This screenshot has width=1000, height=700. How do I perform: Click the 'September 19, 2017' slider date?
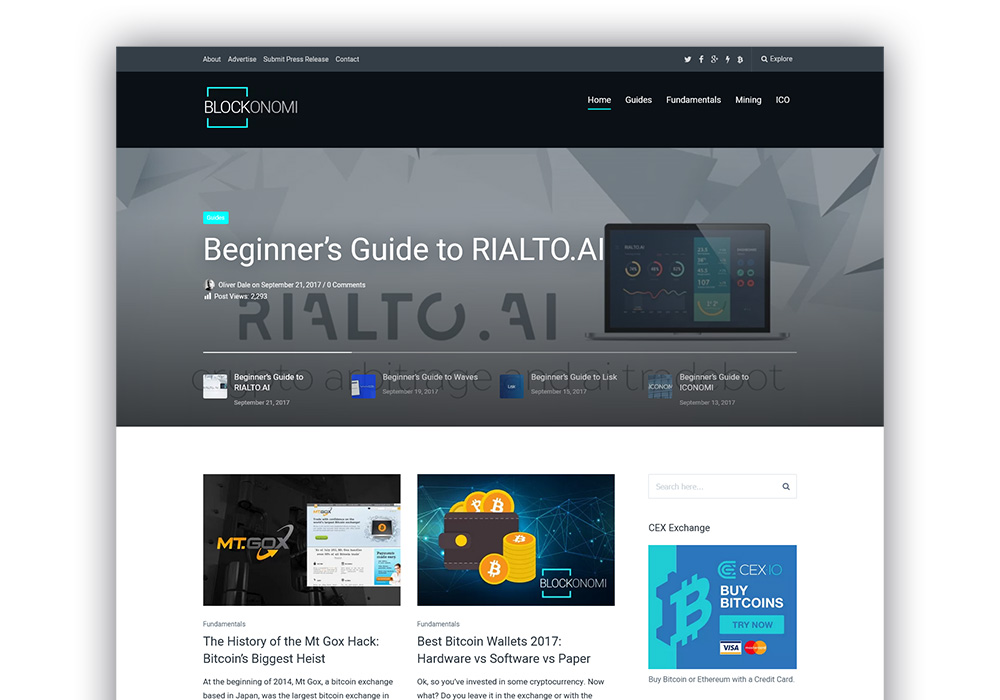click(410, 392)
